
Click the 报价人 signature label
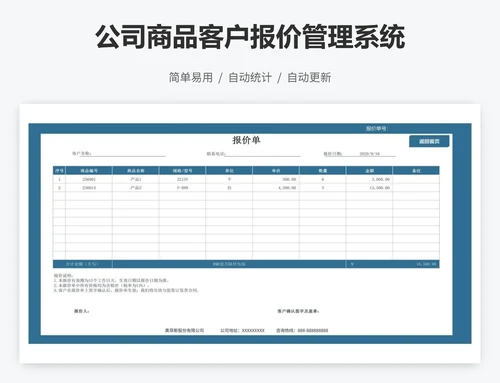82,311
